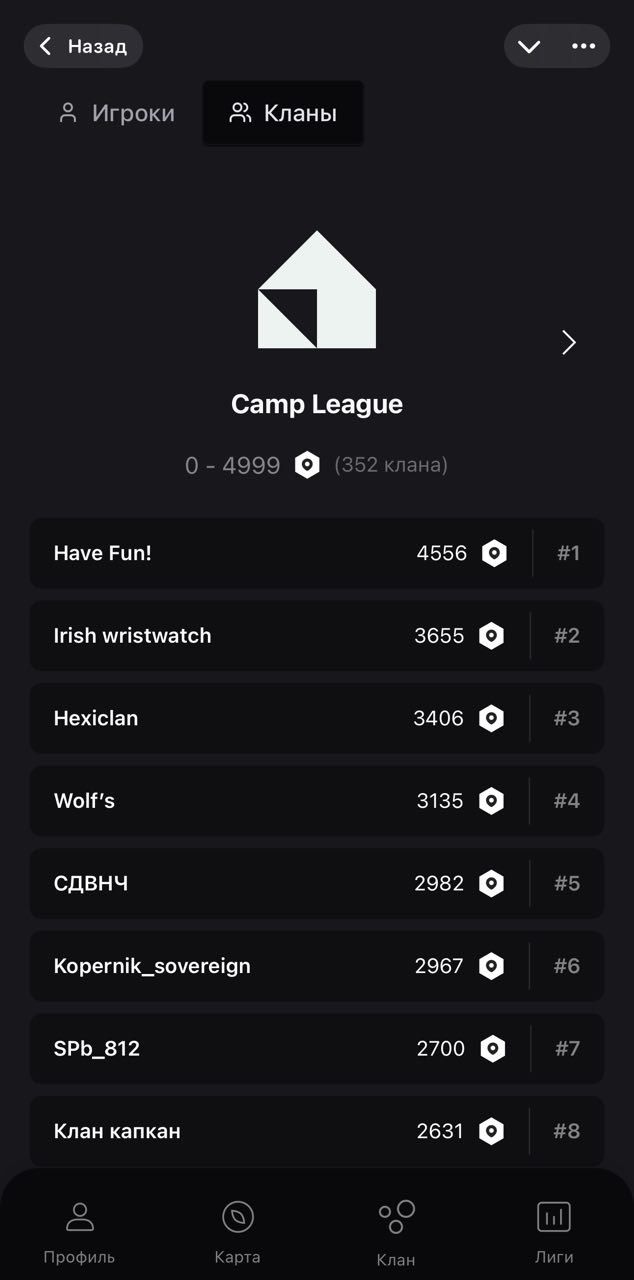Tap the #1 rank label

click(566, 553)
